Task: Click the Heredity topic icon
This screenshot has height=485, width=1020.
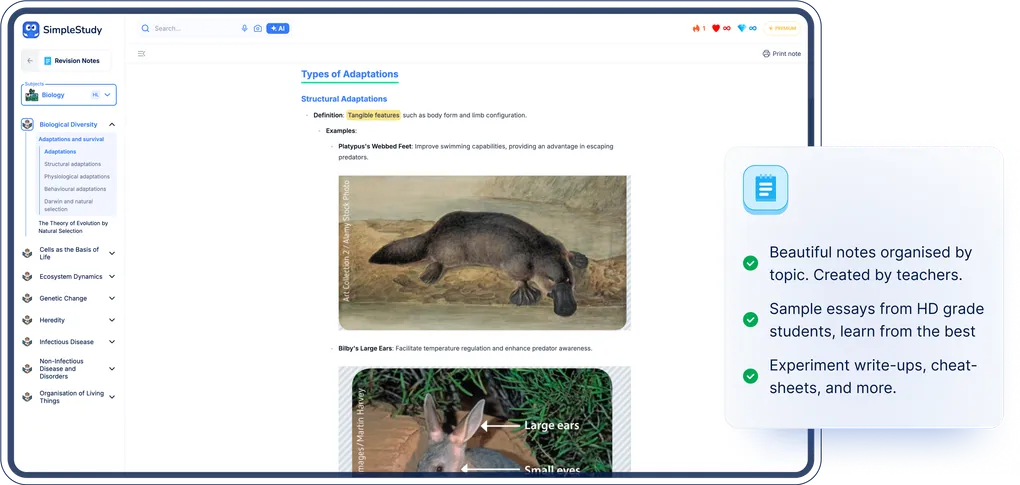Action: pos(27,320)
